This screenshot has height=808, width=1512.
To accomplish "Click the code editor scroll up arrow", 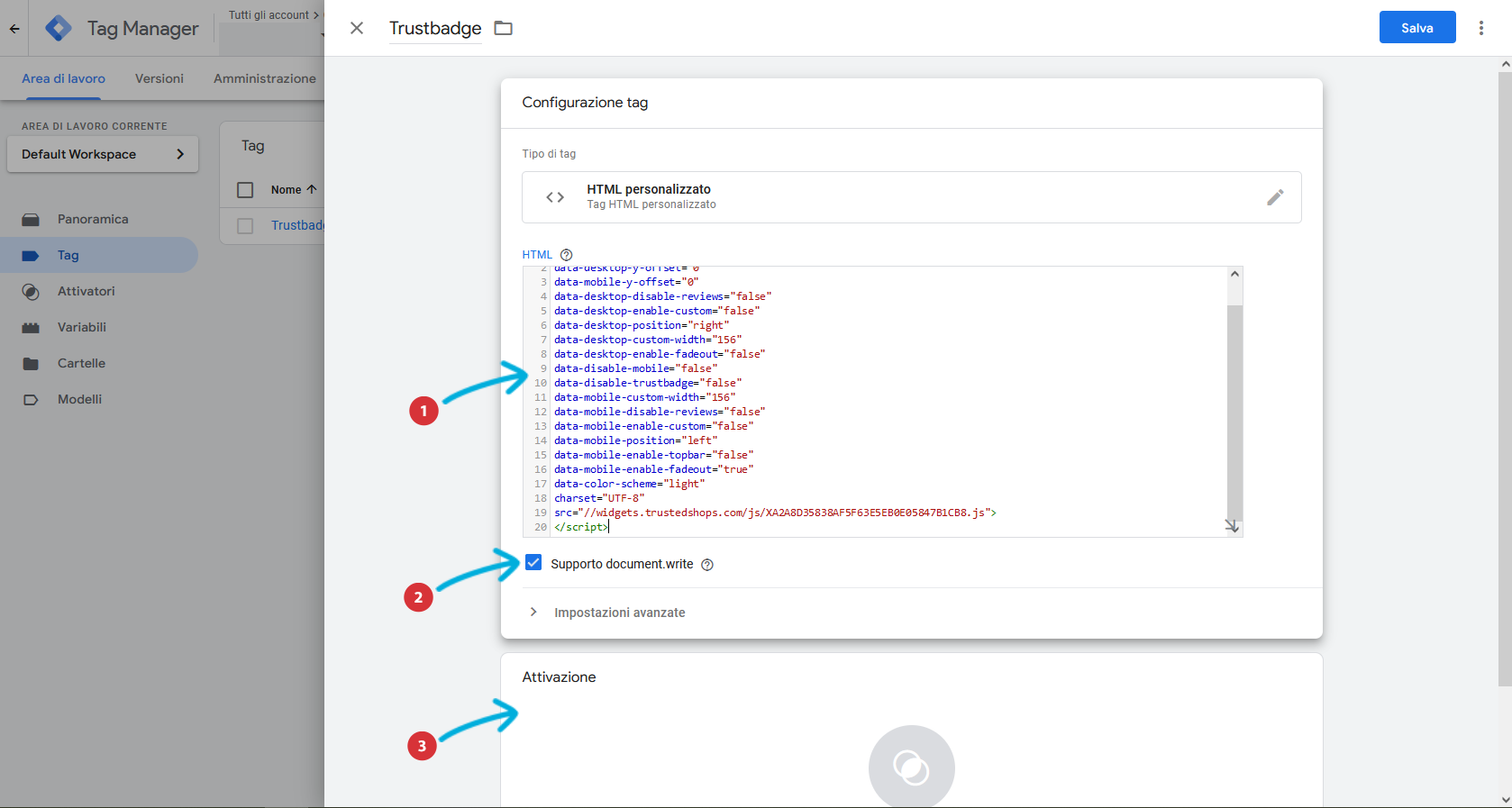I will (x=1234, y=274).
